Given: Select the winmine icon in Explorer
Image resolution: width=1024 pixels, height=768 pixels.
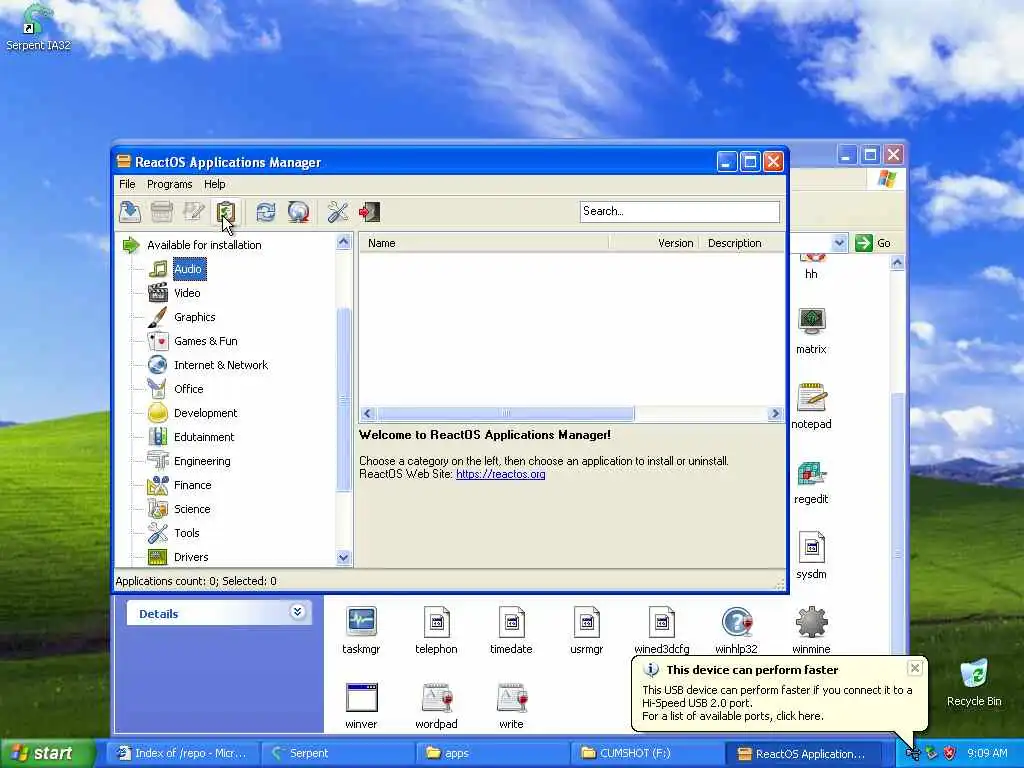Looking at the screenshot, I should (x=811, y=631).
